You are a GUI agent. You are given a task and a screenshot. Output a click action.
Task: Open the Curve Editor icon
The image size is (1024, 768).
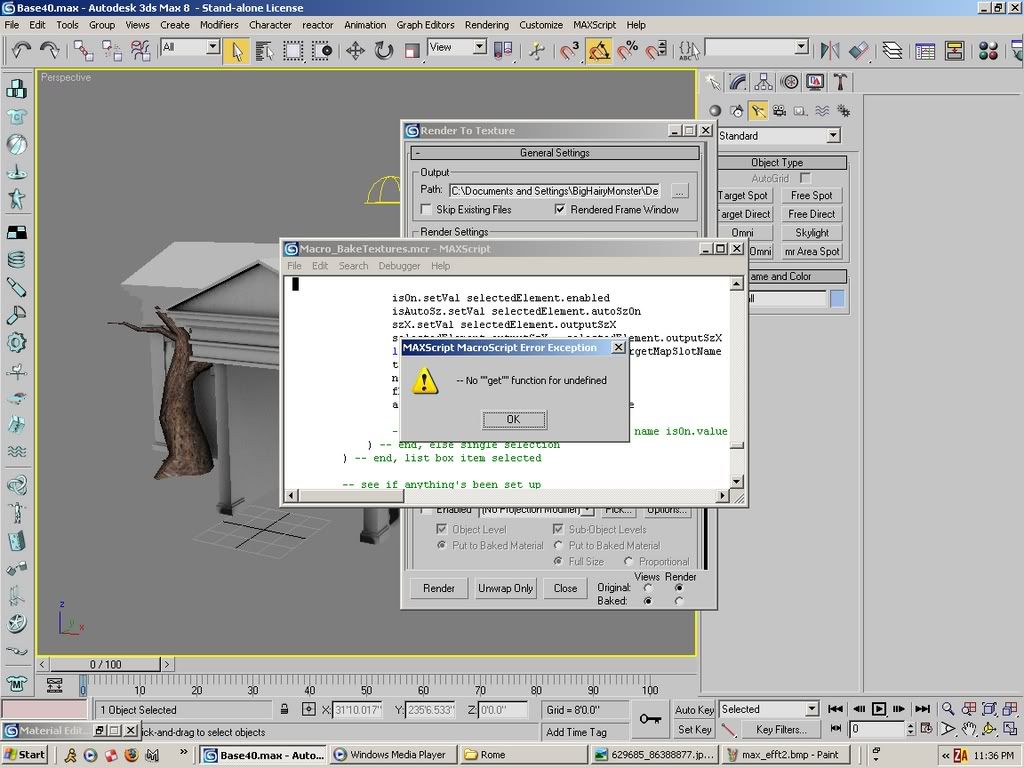point(925,51)
